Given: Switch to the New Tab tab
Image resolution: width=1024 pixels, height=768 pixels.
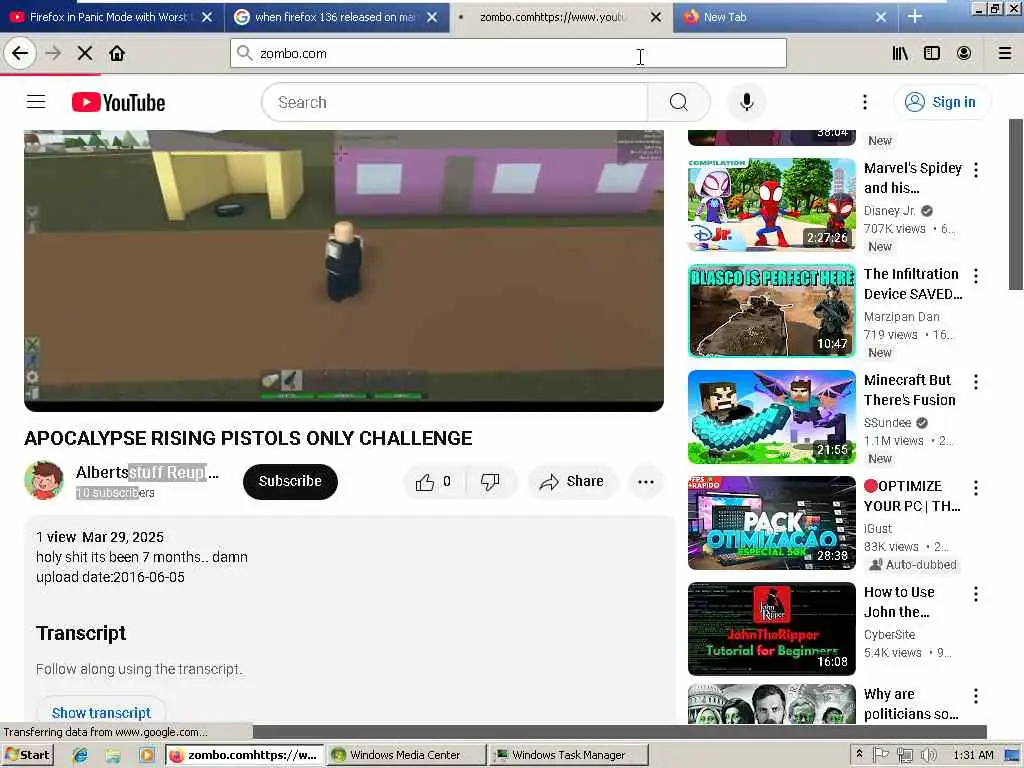Looking at the screenshot, I should coord(777,17).
